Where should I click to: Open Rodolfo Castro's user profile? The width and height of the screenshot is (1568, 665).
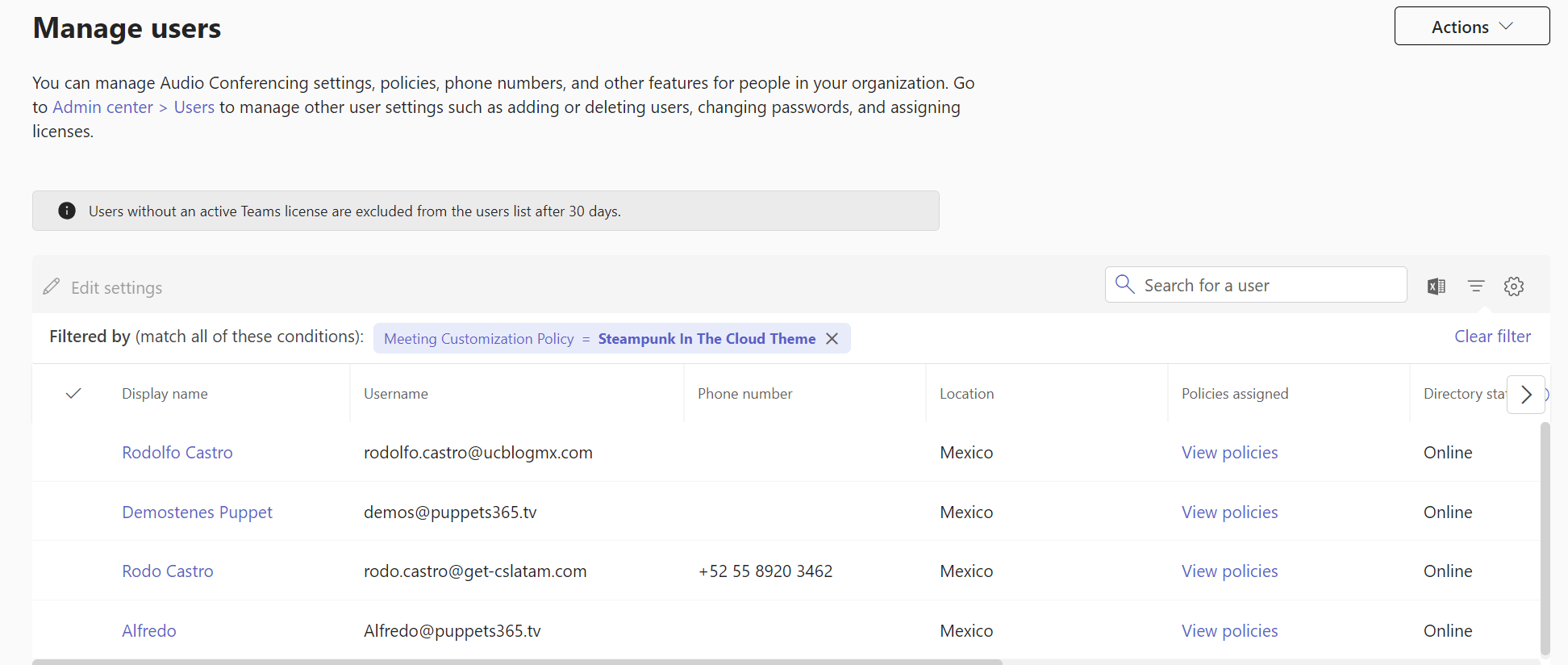point(177,453)
